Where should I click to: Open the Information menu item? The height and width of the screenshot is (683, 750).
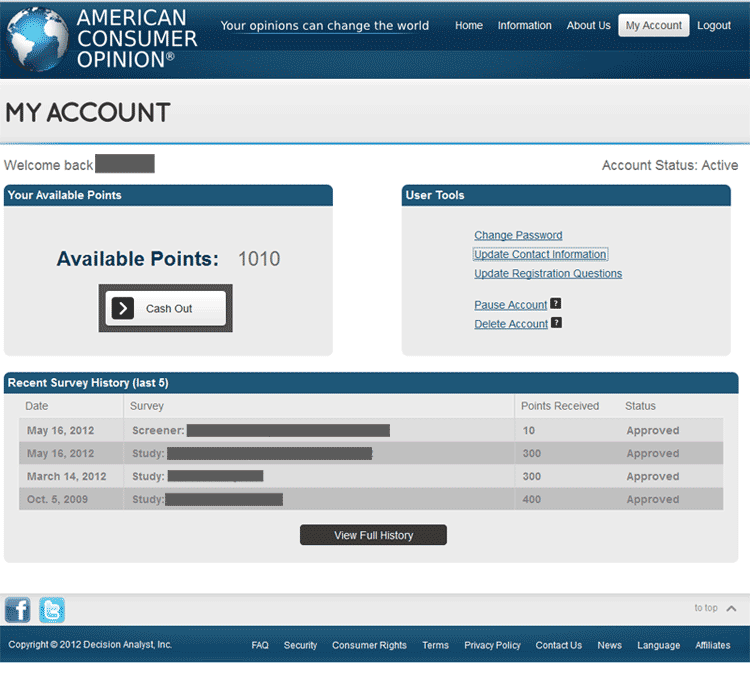tap(524, 26)
